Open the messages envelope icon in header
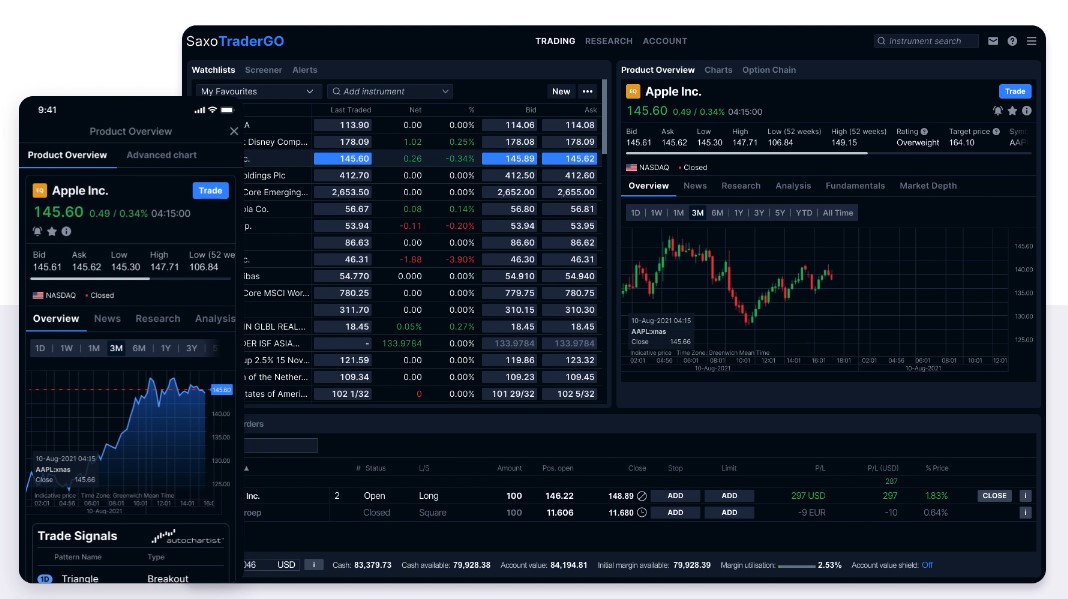Screen dimensions: 1068x599 point(993,41)
